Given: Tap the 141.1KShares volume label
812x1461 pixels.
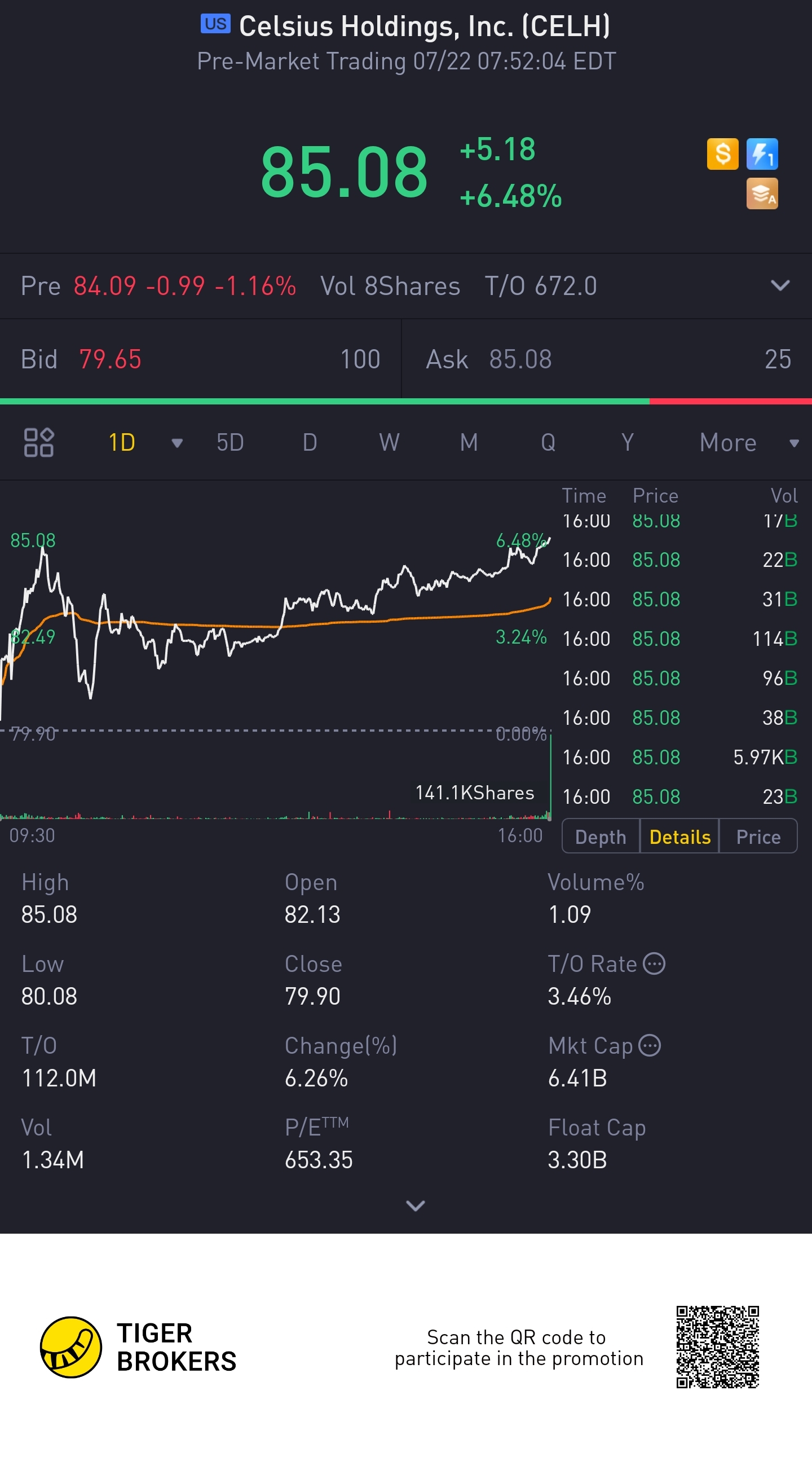Looking at the screenshot, I should pyautogui.click(x=475, y=793).
